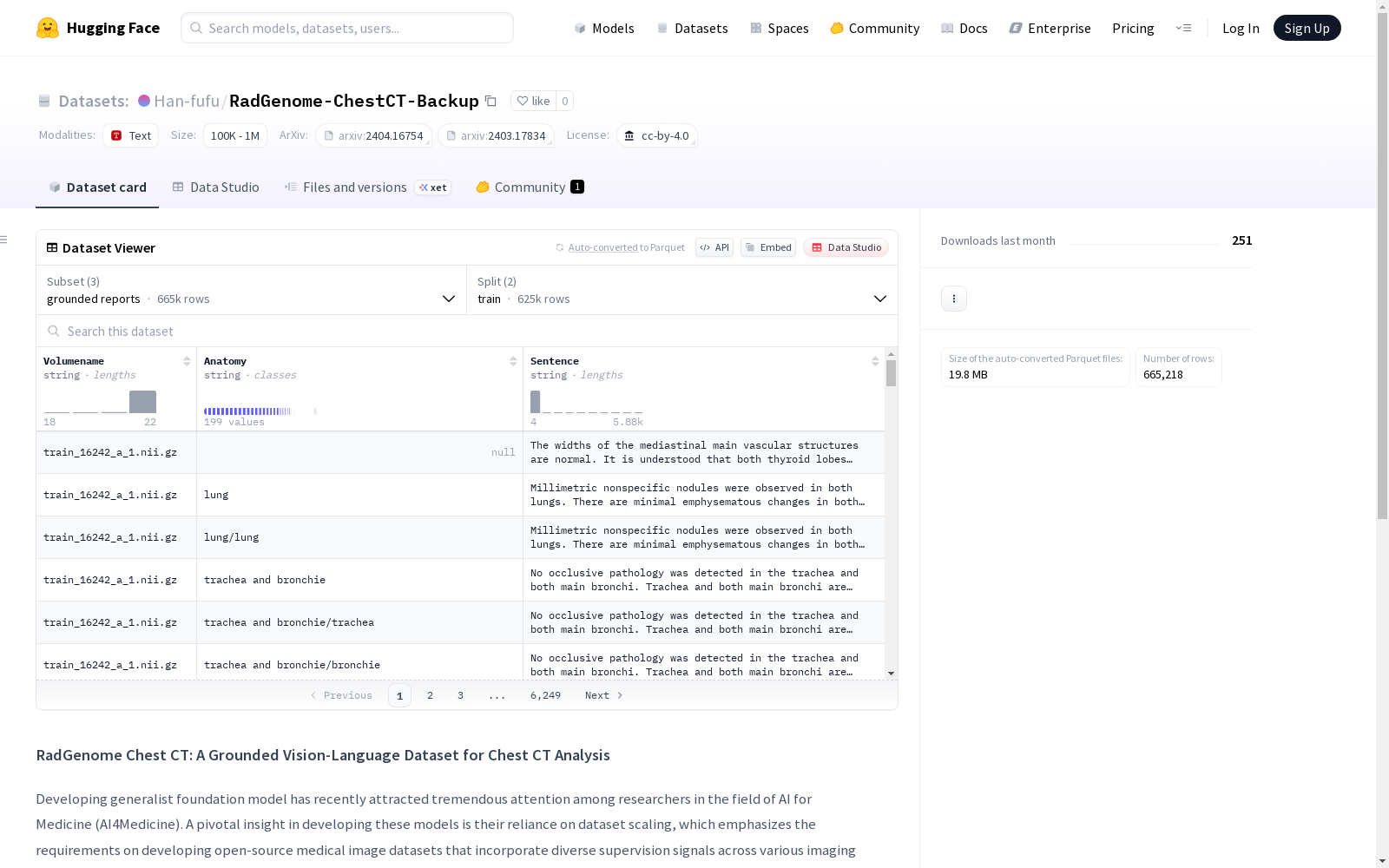Open the dataset Community tab
The image size is (1389, 868).
point(530,187)
